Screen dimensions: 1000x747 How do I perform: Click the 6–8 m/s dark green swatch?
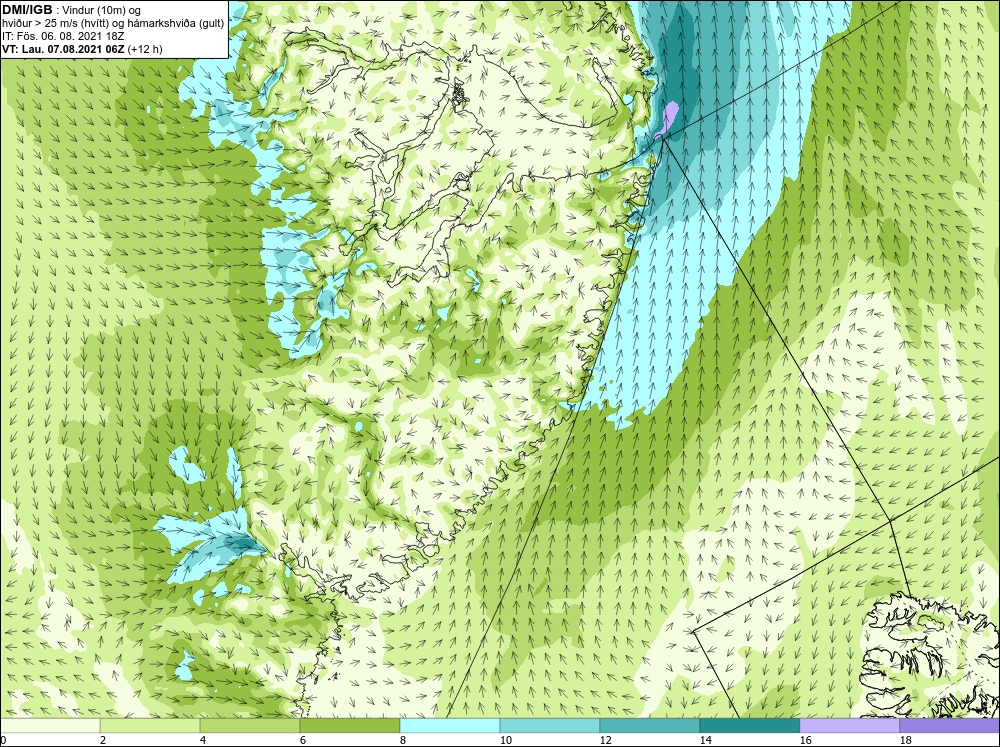(350, 725)
